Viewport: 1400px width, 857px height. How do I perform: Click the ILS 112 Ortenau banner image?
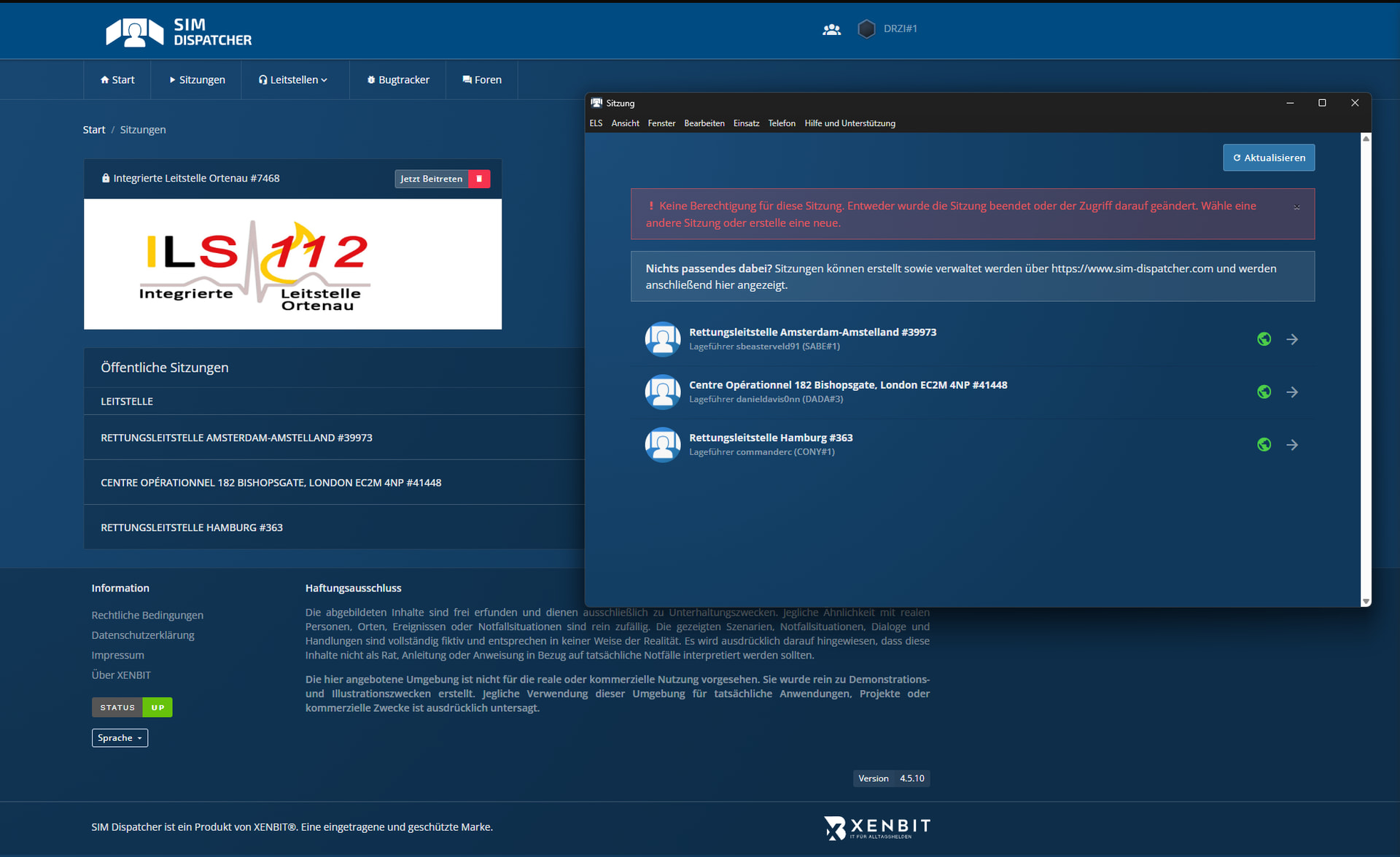[x=292, y=264]
